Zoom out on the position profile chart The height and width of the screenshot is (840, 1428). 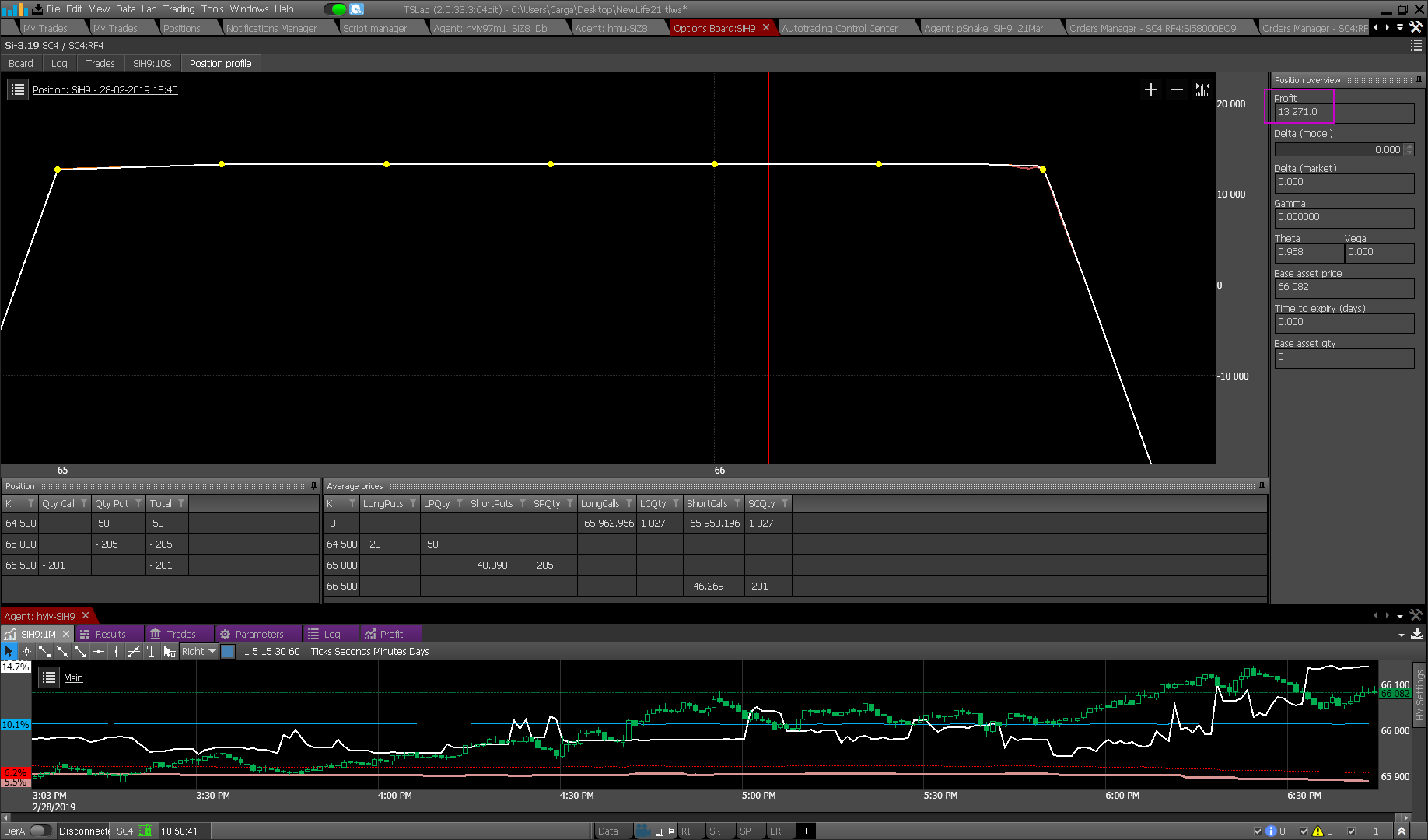point(1177,89)
